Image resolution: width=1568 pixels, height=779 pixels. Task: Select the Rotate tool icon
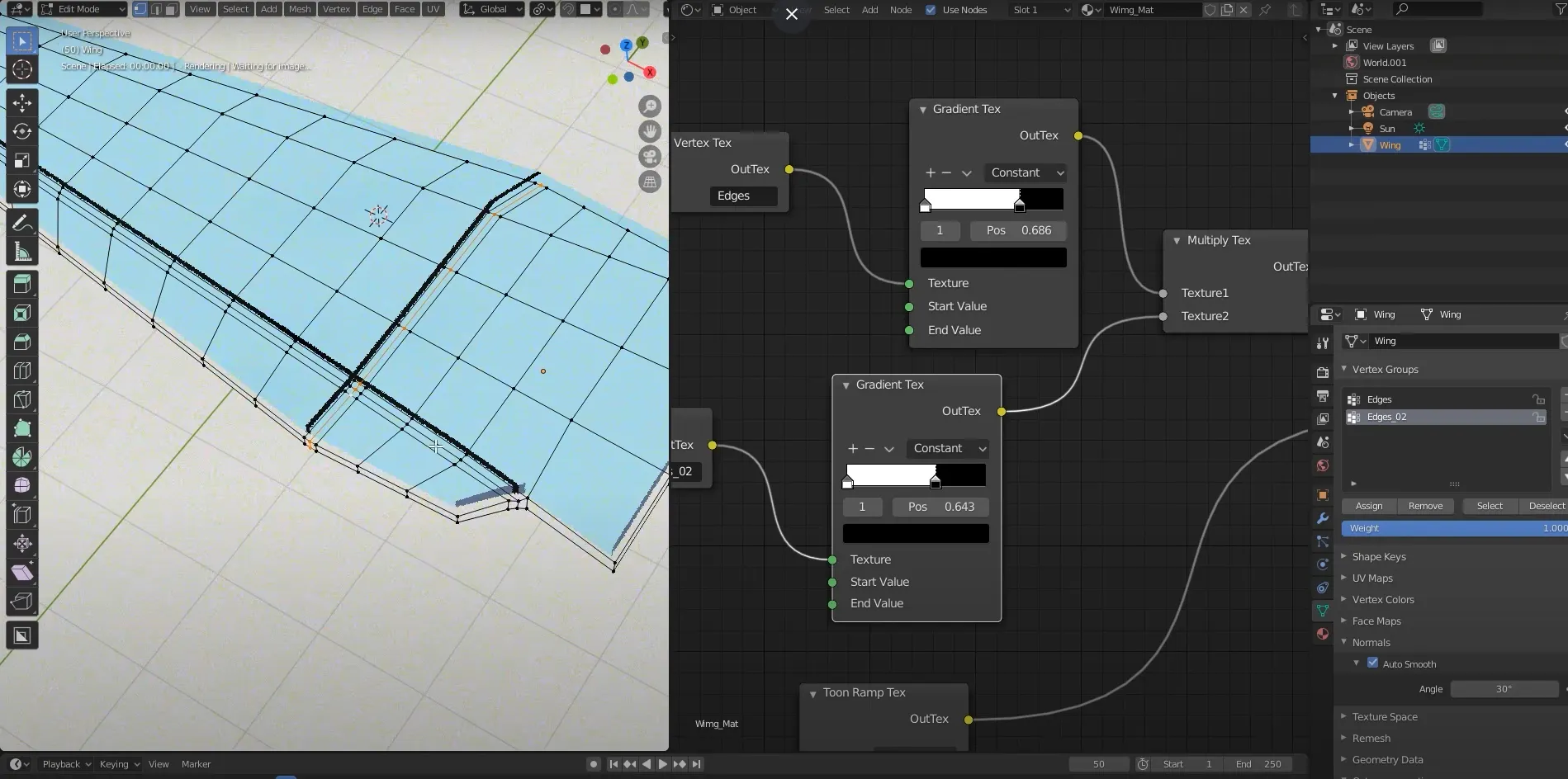pos(22,132)
